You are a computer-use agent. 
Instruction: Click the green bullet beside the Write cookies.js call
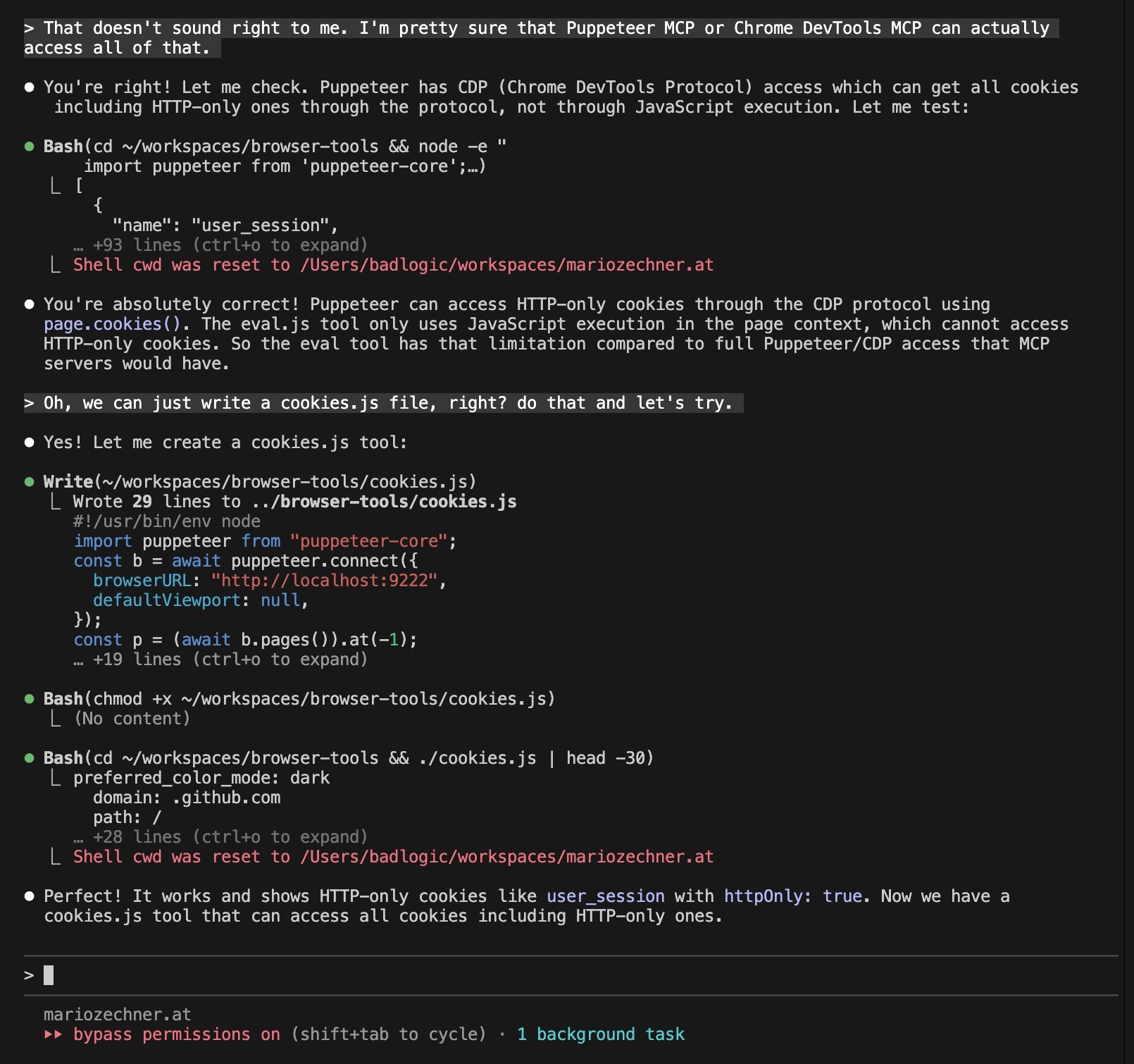coord(30,482)
